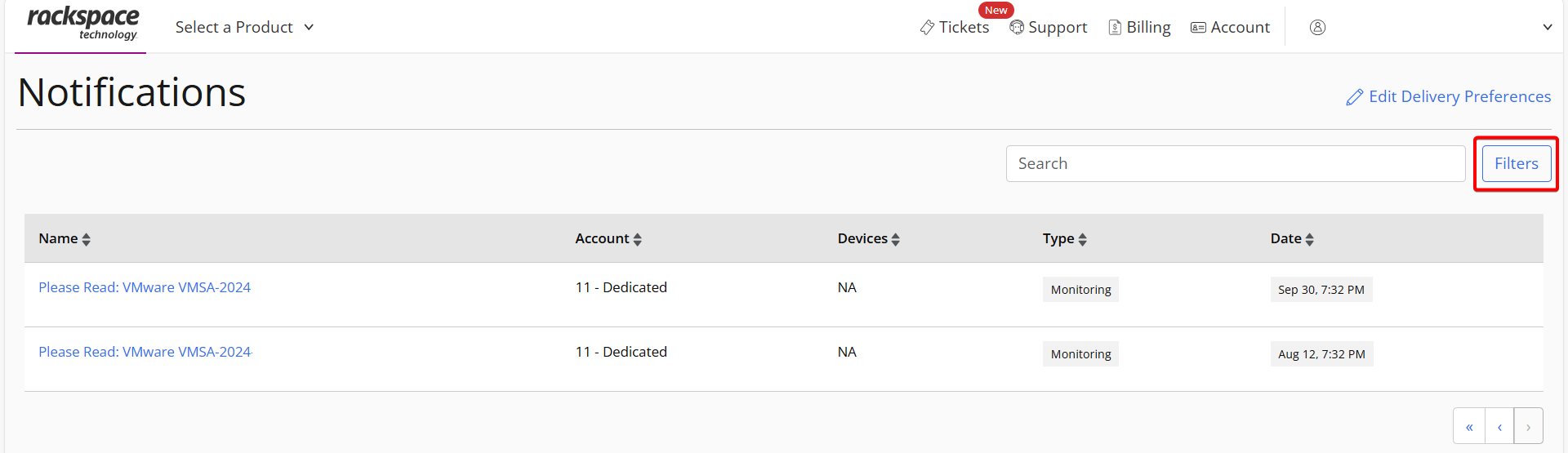
Task: Open the Sep 30 VMware VMSA-2024 notification
Action: click(x=145, y=287)
